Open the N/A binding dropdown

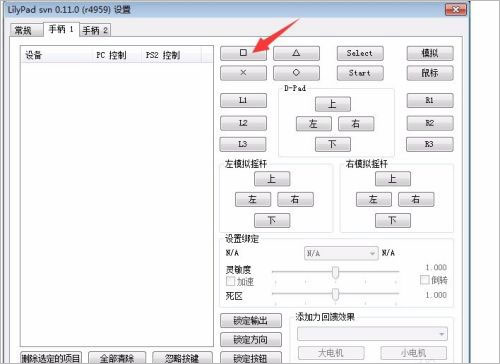click(341, 253)
